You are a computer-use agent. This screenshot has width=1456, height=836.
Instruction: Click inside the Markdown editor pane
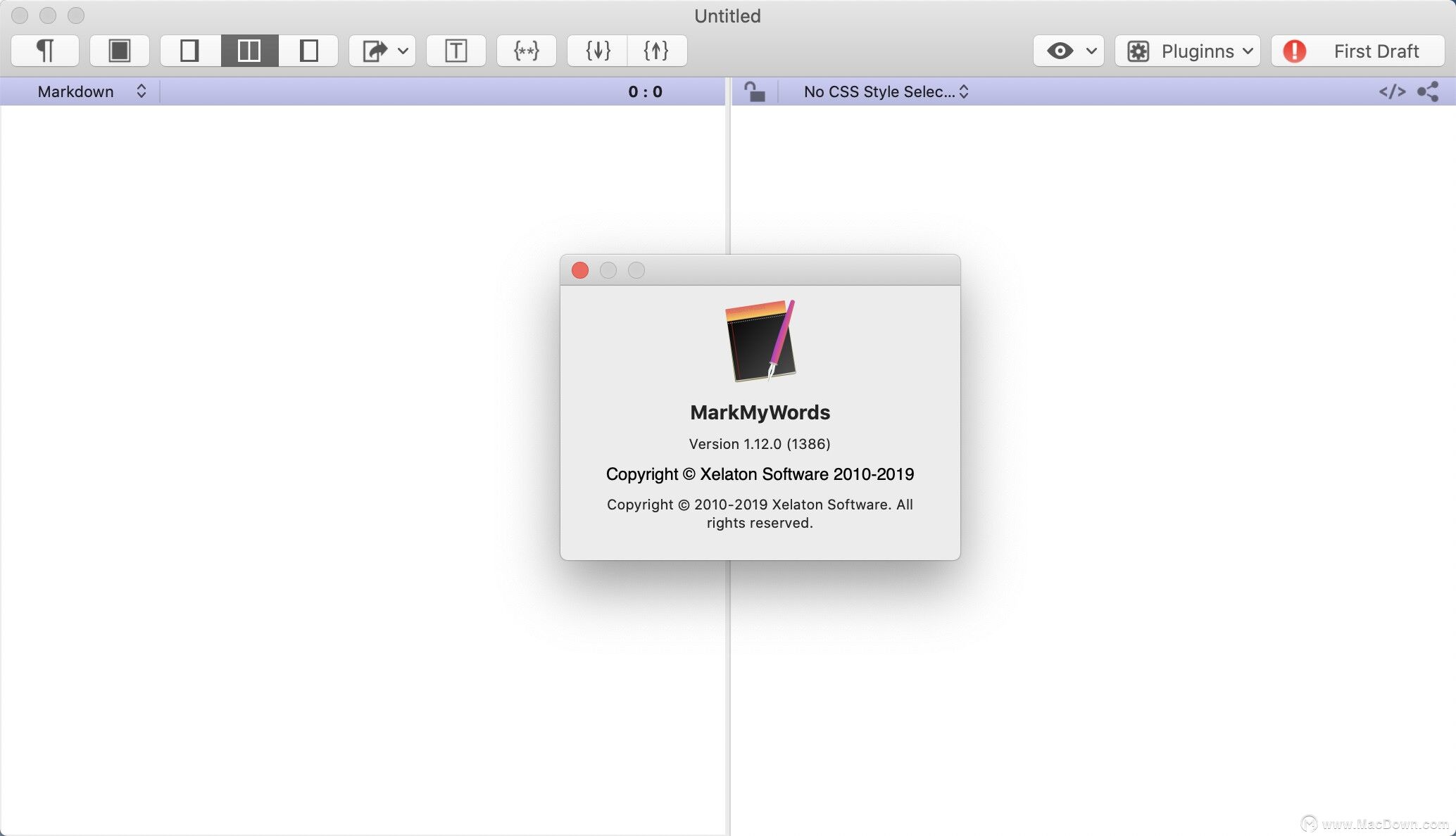(362, 469)
